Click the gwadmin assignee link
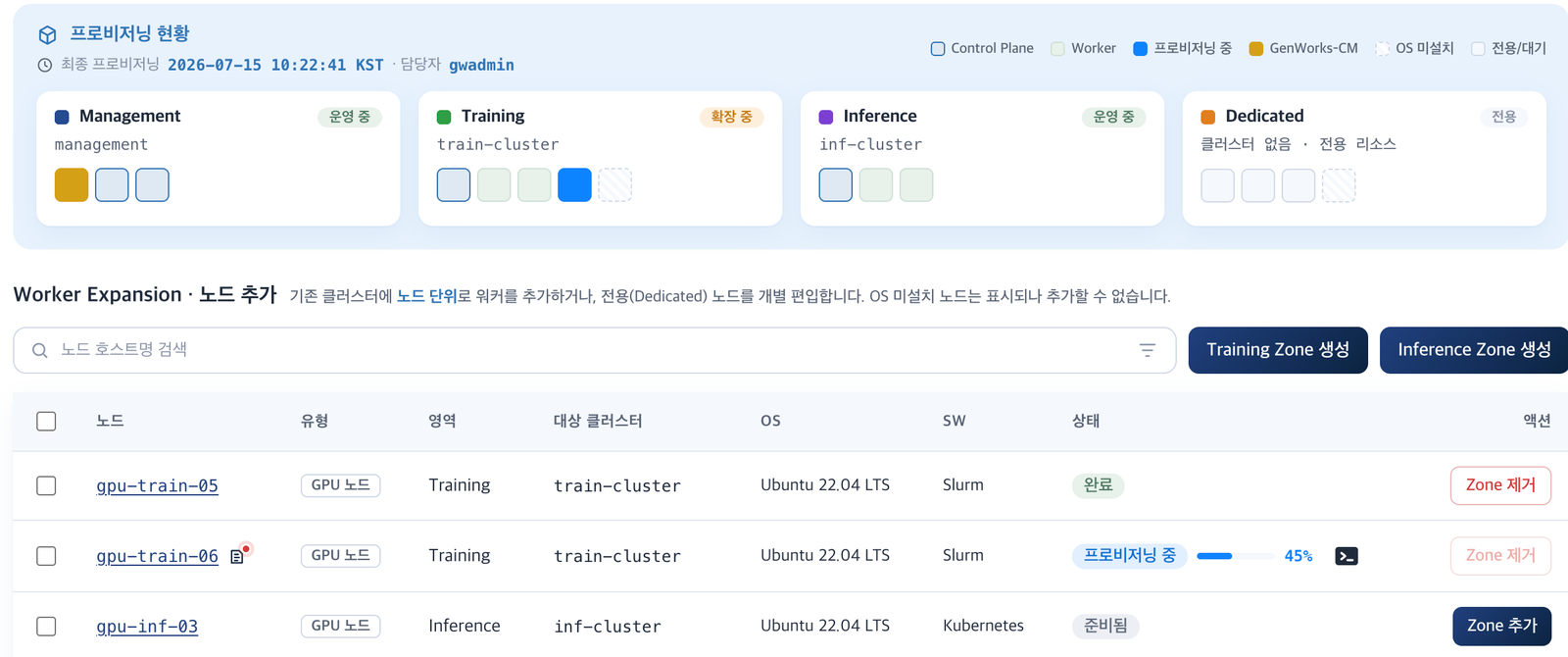Viewport: 1568px width, 657px height. click(x=481, y=65)
